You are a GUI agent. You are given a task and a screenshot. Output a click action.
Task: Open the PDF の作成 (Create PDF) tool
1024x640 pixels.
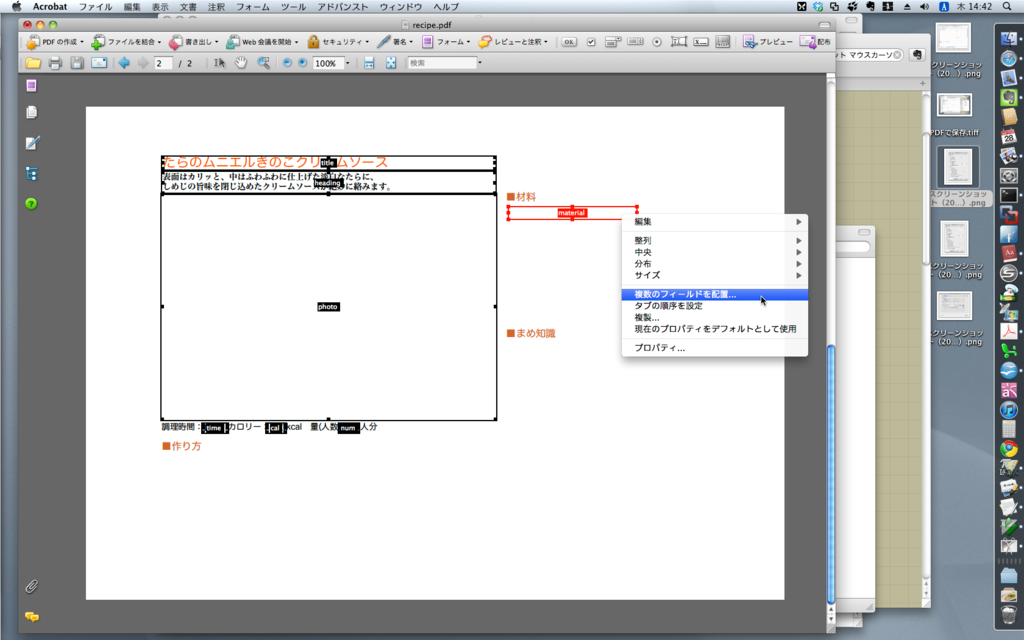tap(48, 42)
